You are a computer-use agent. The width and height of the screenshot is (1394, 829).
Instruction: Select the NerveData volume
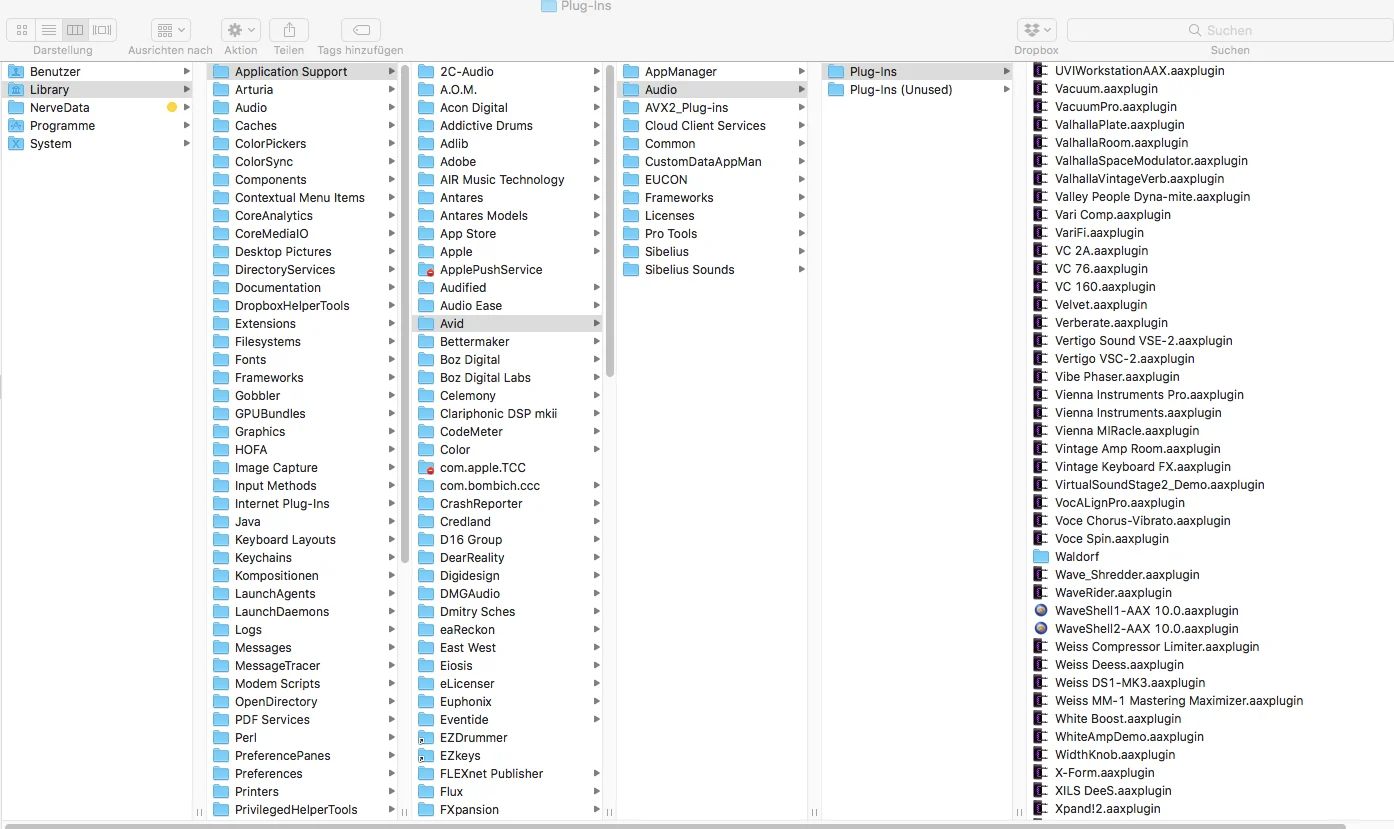tap(98, 107)
